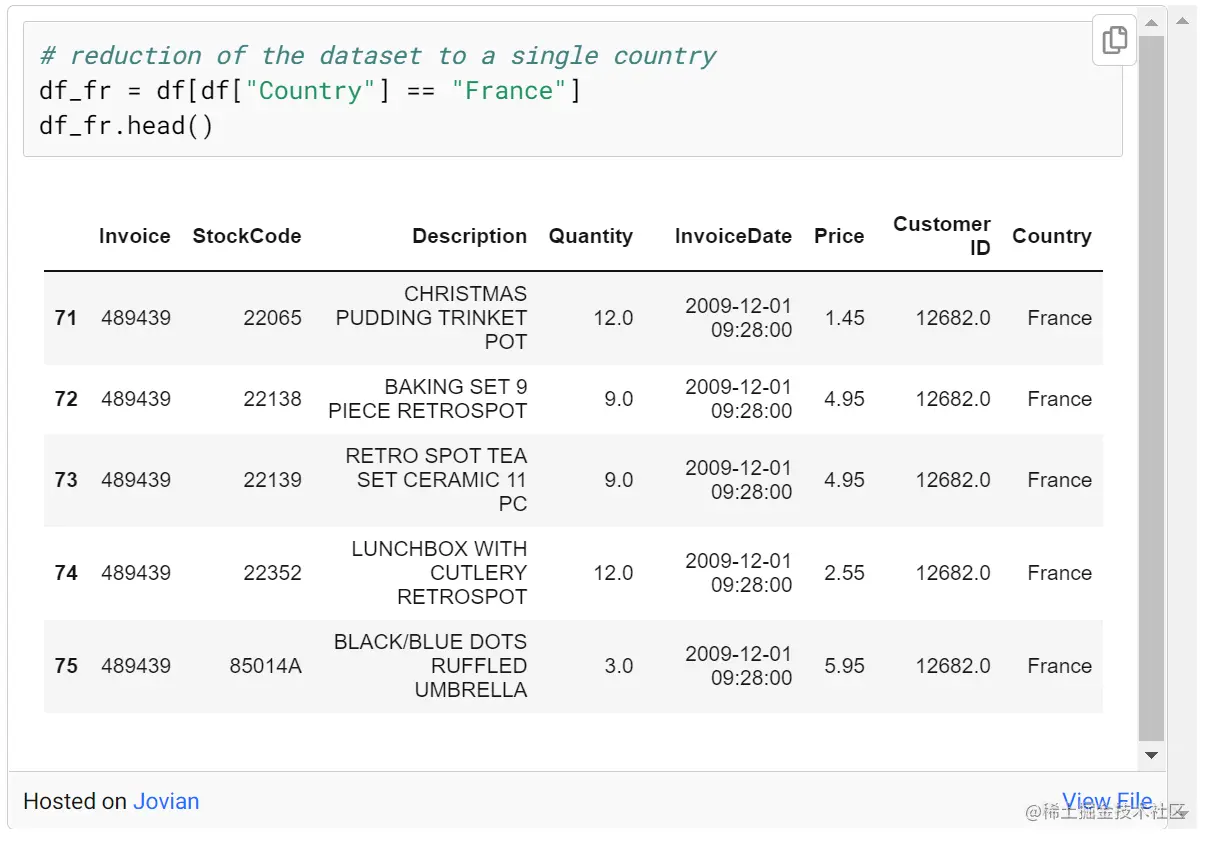Click invoice 489439 in row 73
Viewport: 1209px width, 845px height.
(x=136, y=480)
